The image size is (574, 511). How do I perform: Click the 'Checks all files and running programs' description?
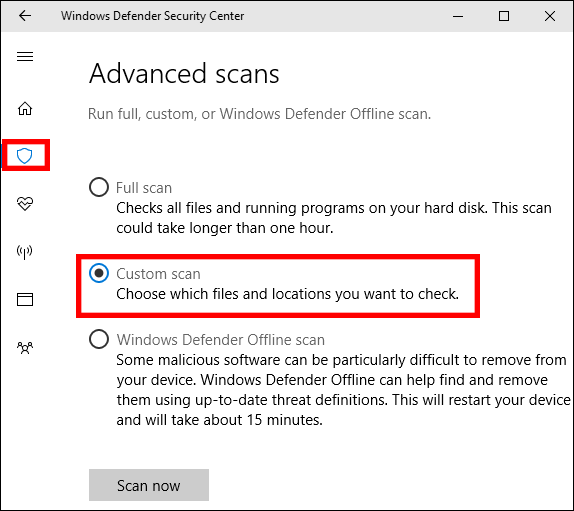(x=334, y=218)
